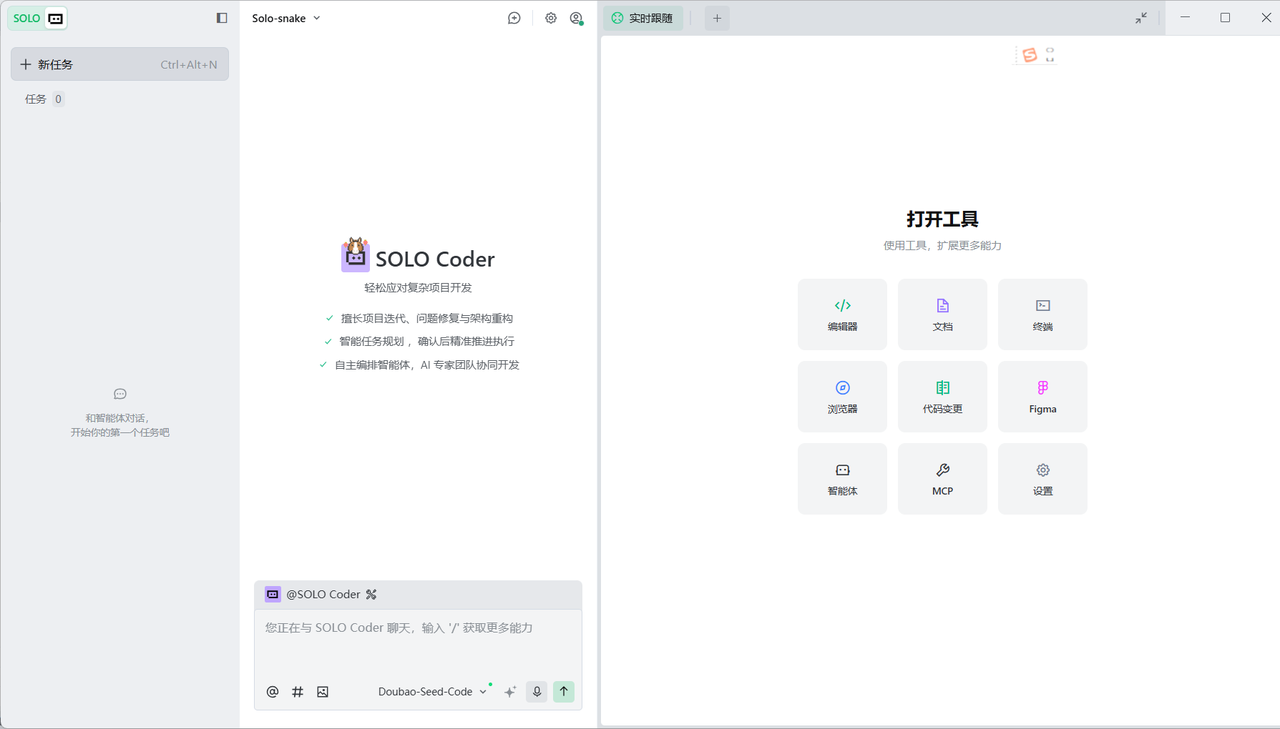Click the 使用工具，扩展更多能力 subtitle
Image resolution: width=1280 pixels, height=729 pixels.
click(942, 245)
